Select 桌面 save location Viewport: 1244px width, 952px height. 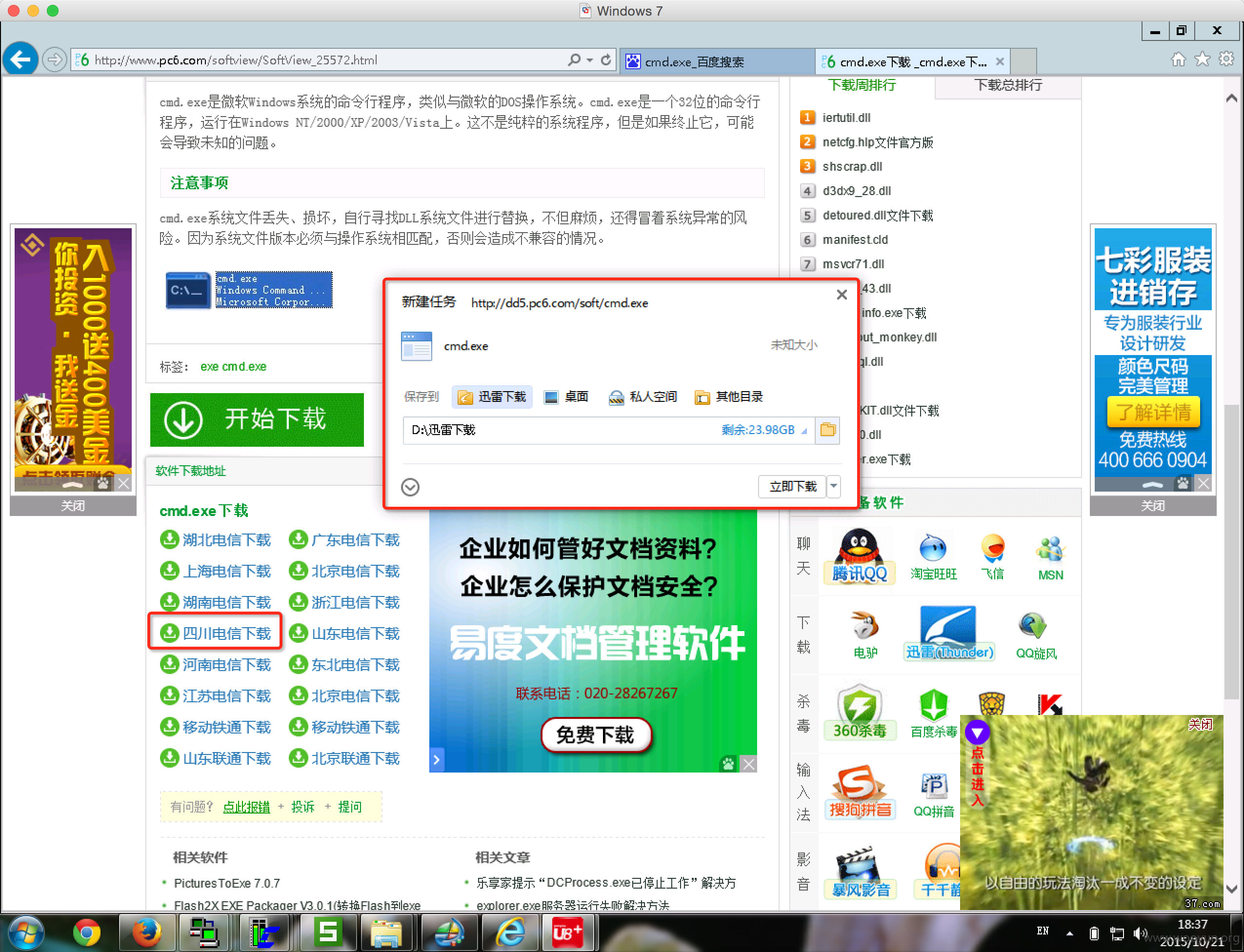click(x=566, y=397)
